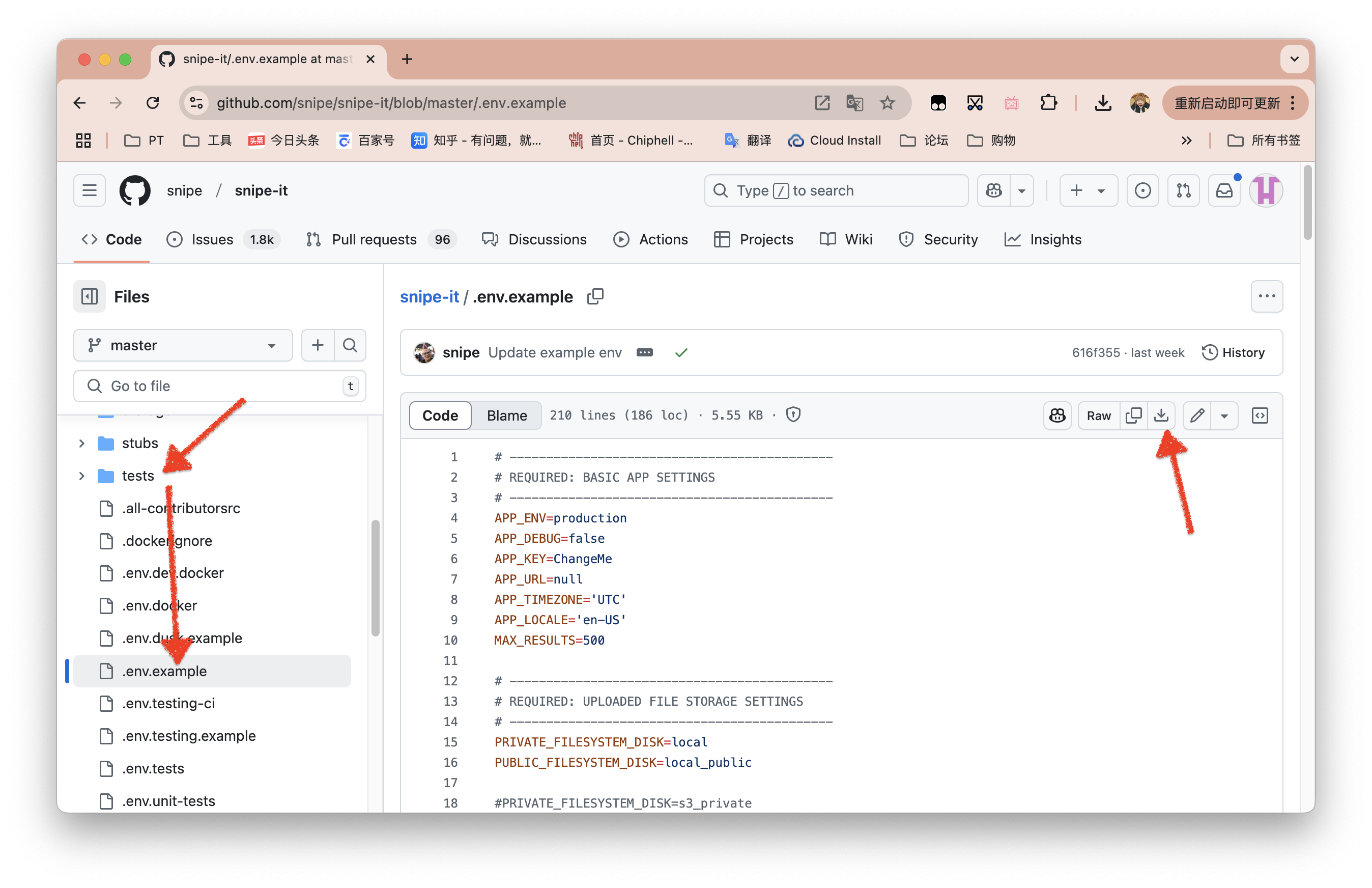Viewport: 1372px width, 888px height.
Task: Open the Wiki tab
Action: pos(845,239)
